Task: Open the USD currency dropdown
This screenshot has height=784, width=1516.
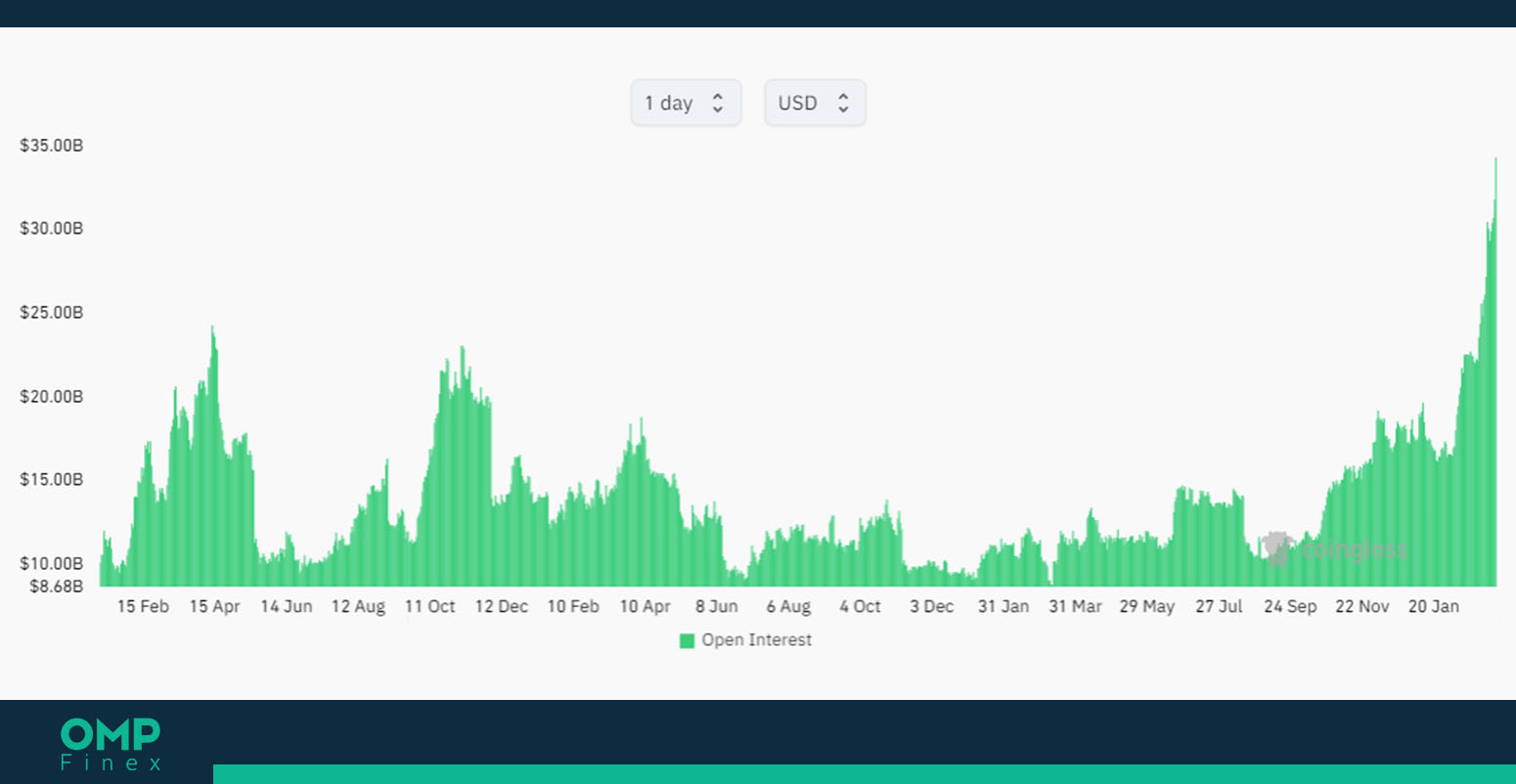Action: pyautogui.click(x=815, y=103)
